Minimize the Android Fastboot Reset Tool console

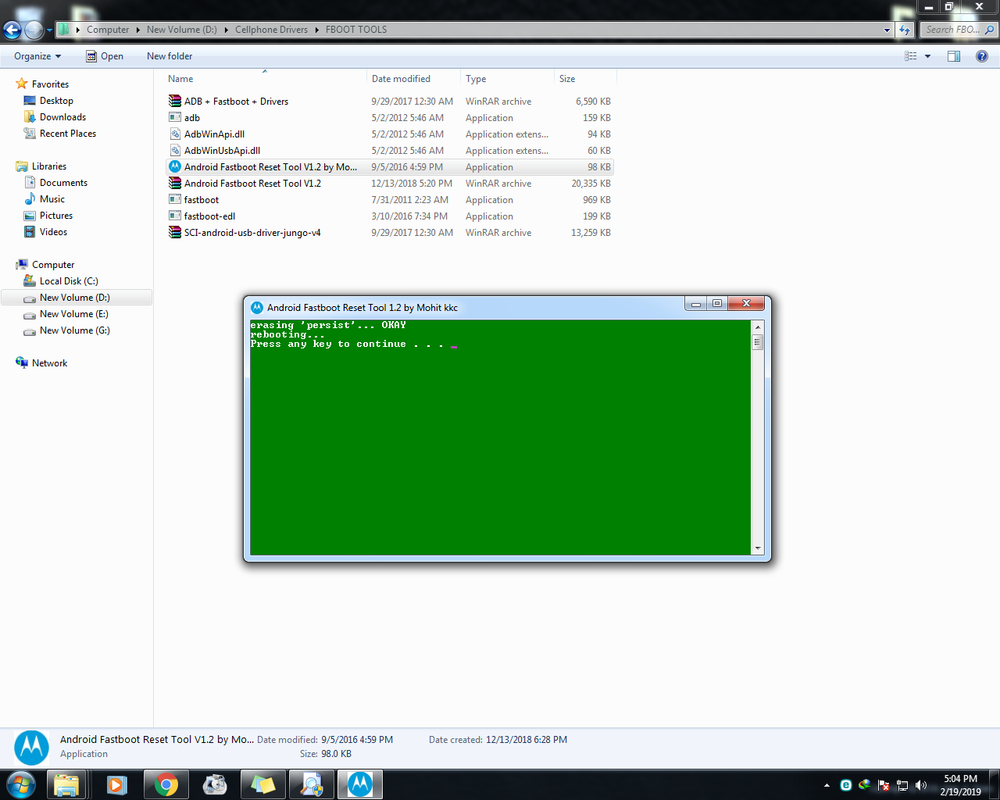click(696, 304)
